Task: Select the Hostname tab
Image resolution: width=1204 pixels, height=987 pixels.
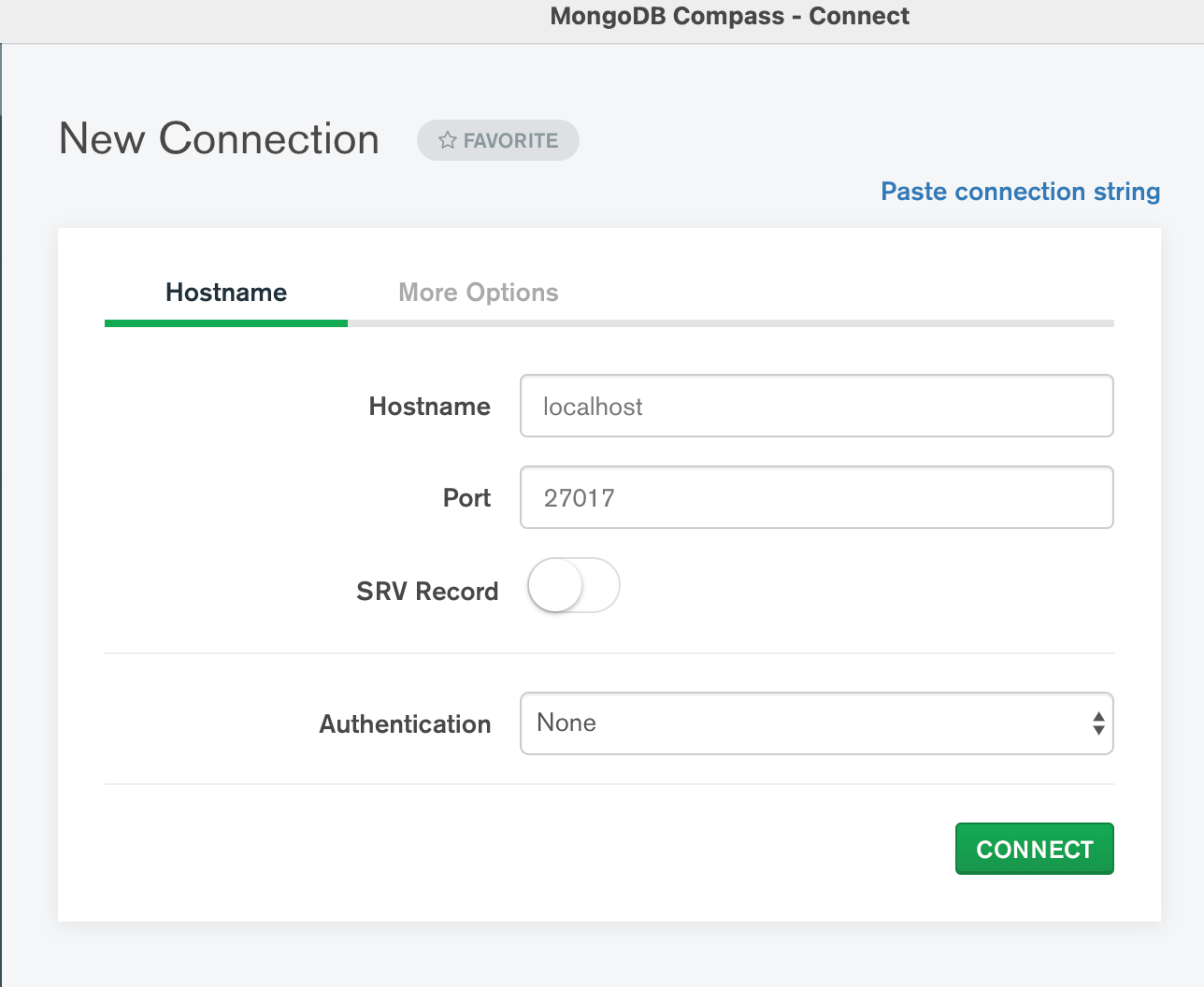Action: 225,292
